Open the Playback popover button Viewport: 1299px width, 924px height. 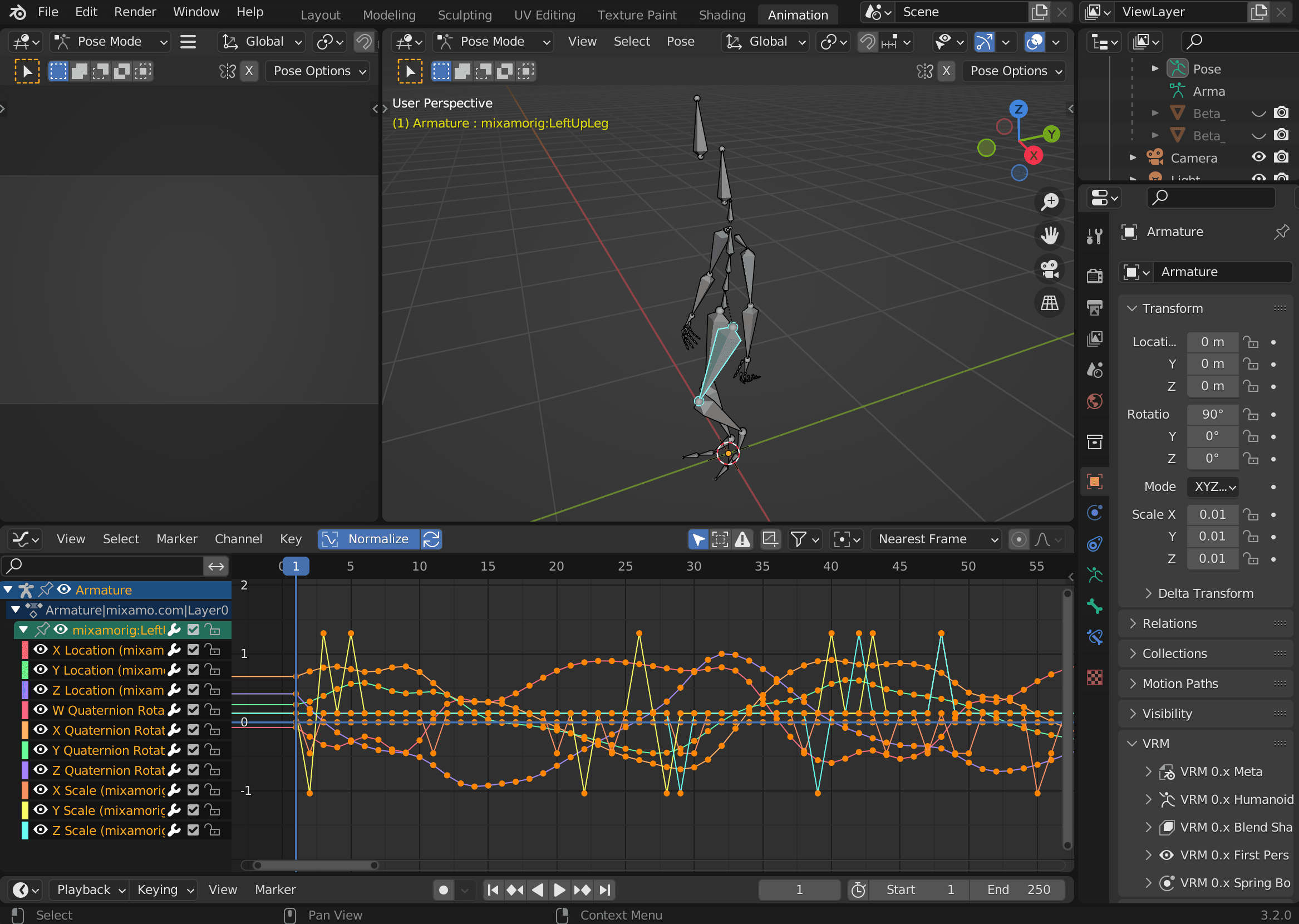[x=90, y=889]
